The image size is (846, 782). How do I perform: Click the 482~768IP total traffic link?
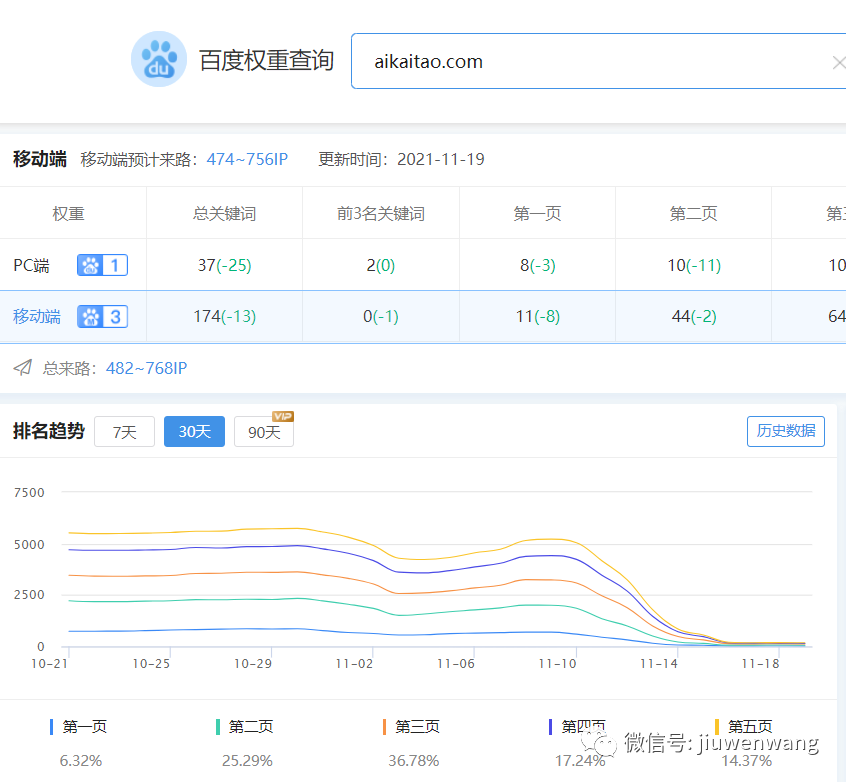(146, 368)
